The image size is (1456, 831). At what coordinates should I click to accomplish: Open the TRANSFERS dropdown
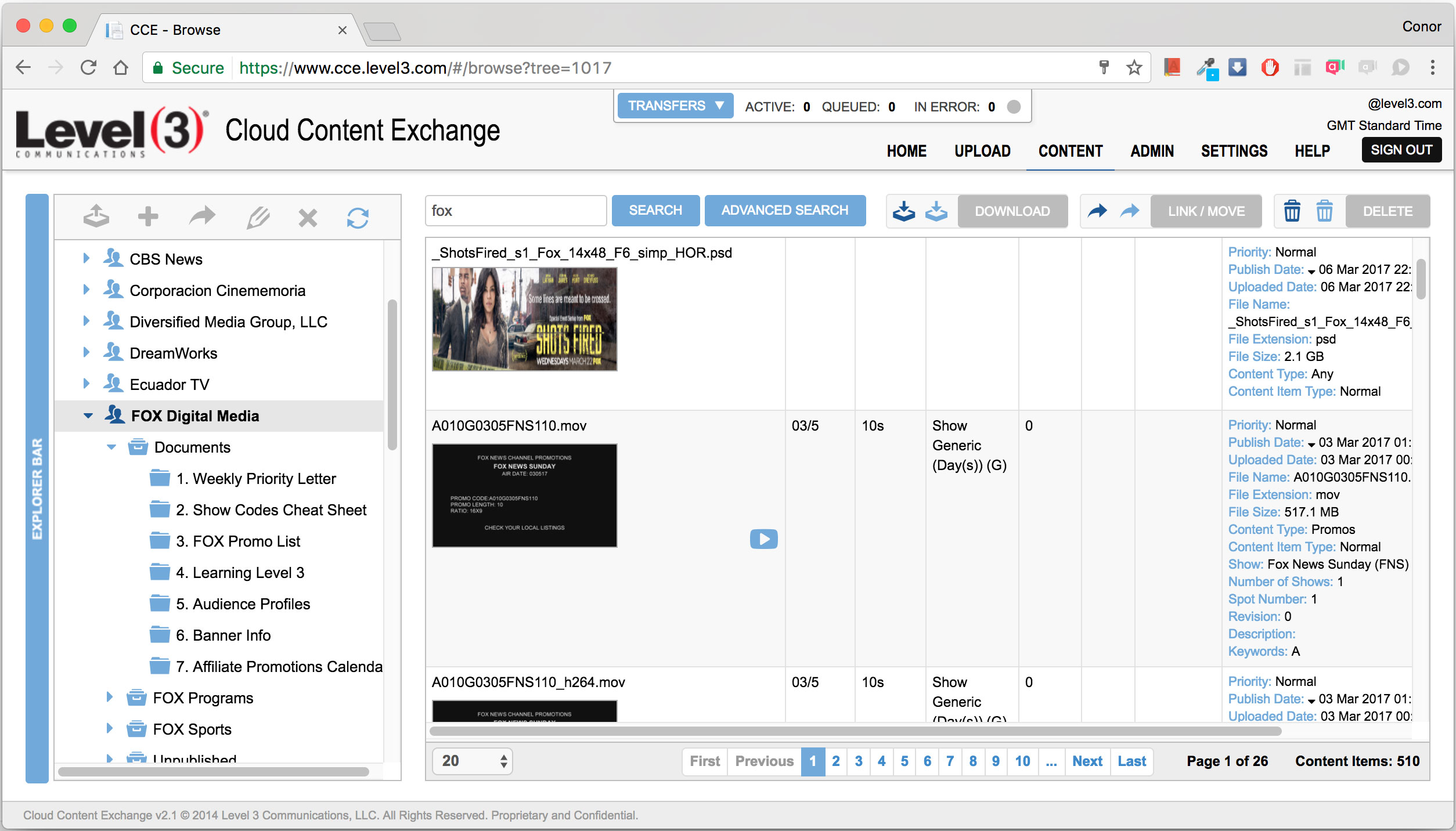(675, 106)
